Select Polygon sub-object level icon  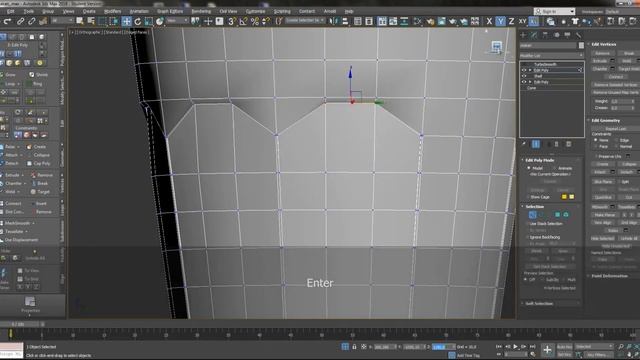(x=558, y=215)
